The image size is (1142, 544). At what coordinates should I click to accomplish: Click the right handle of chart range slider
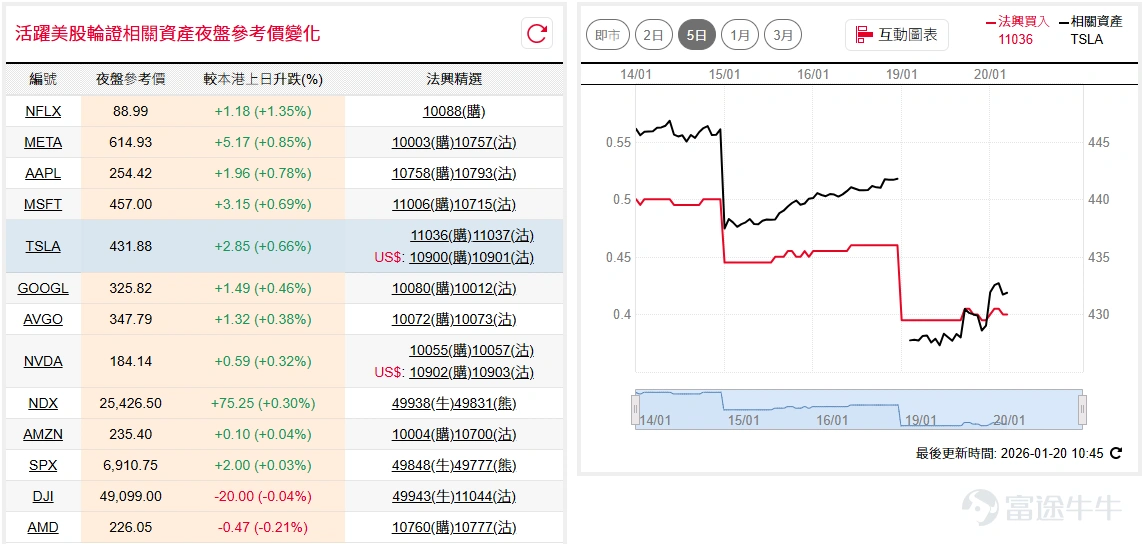click(1082, 409)
